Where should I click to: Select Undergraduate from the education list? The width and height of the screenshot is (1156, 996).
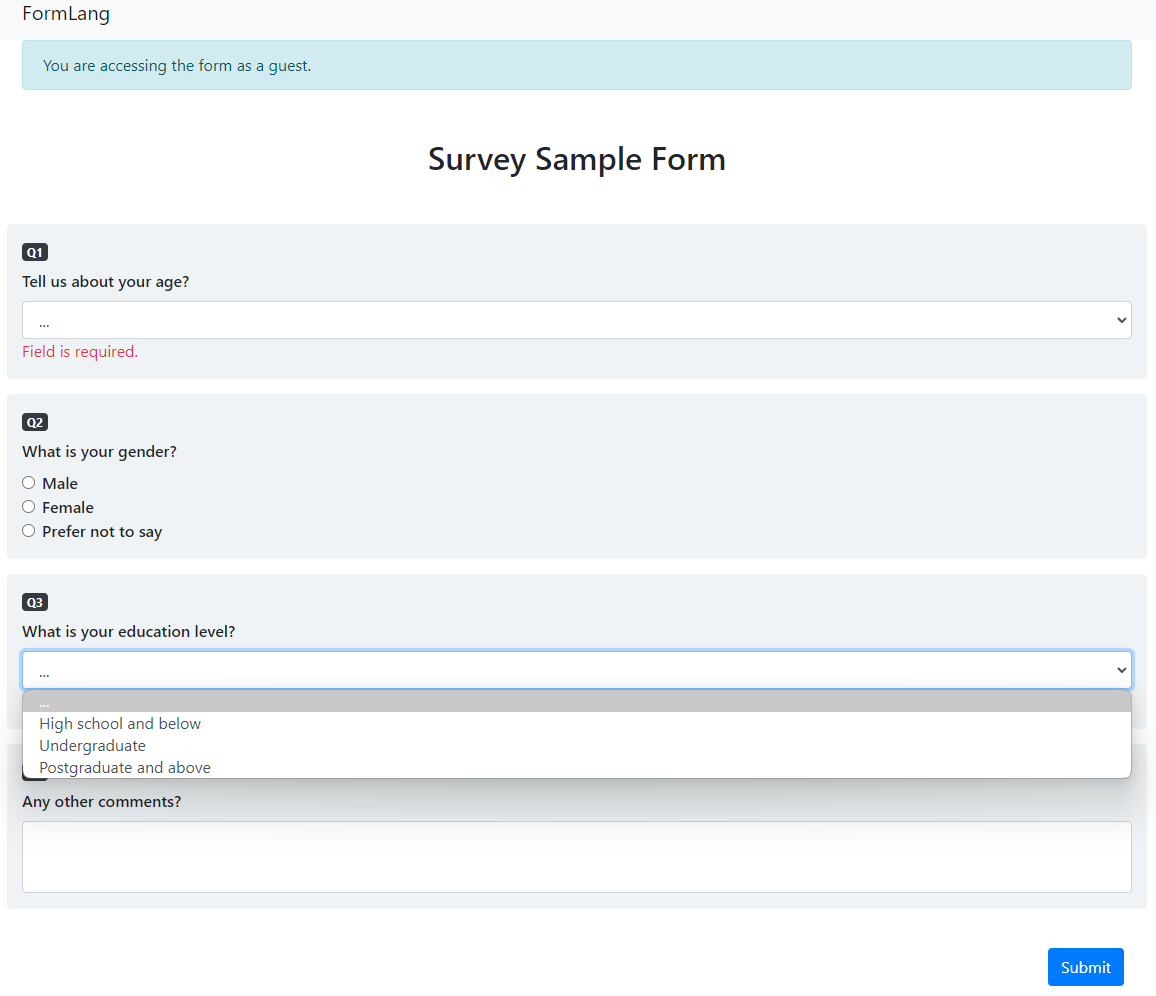93,746
